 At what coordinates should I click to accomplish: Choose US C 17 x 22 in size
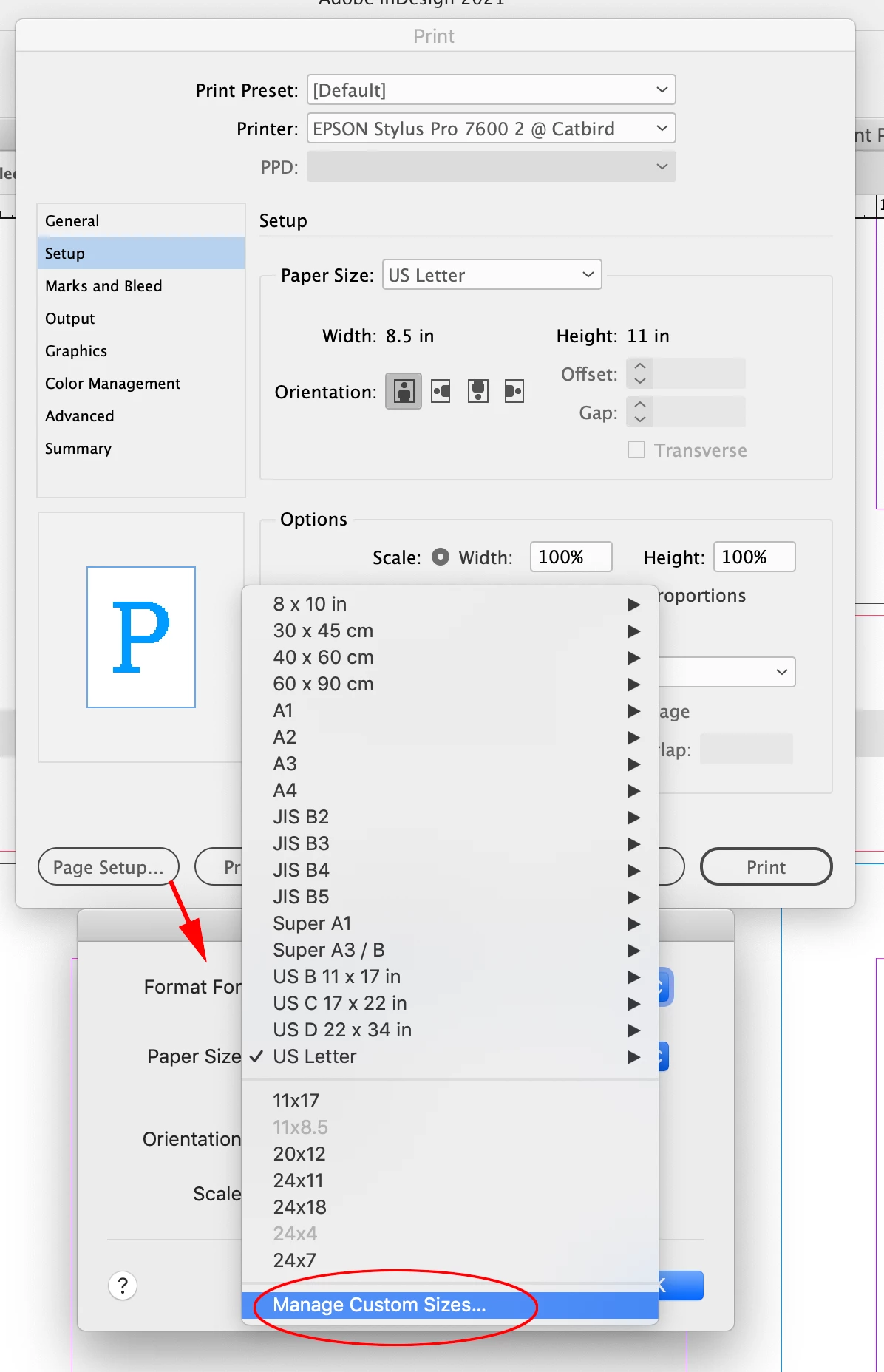(450, 1003)
